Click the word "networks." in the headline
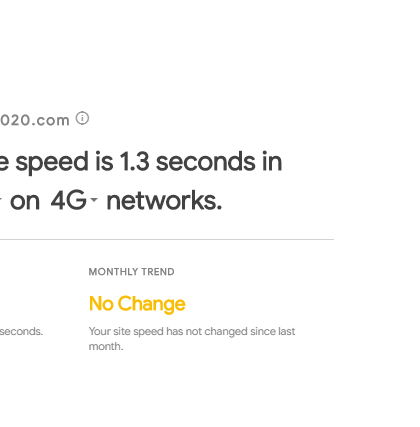420x427 pixels. point(164,201)
